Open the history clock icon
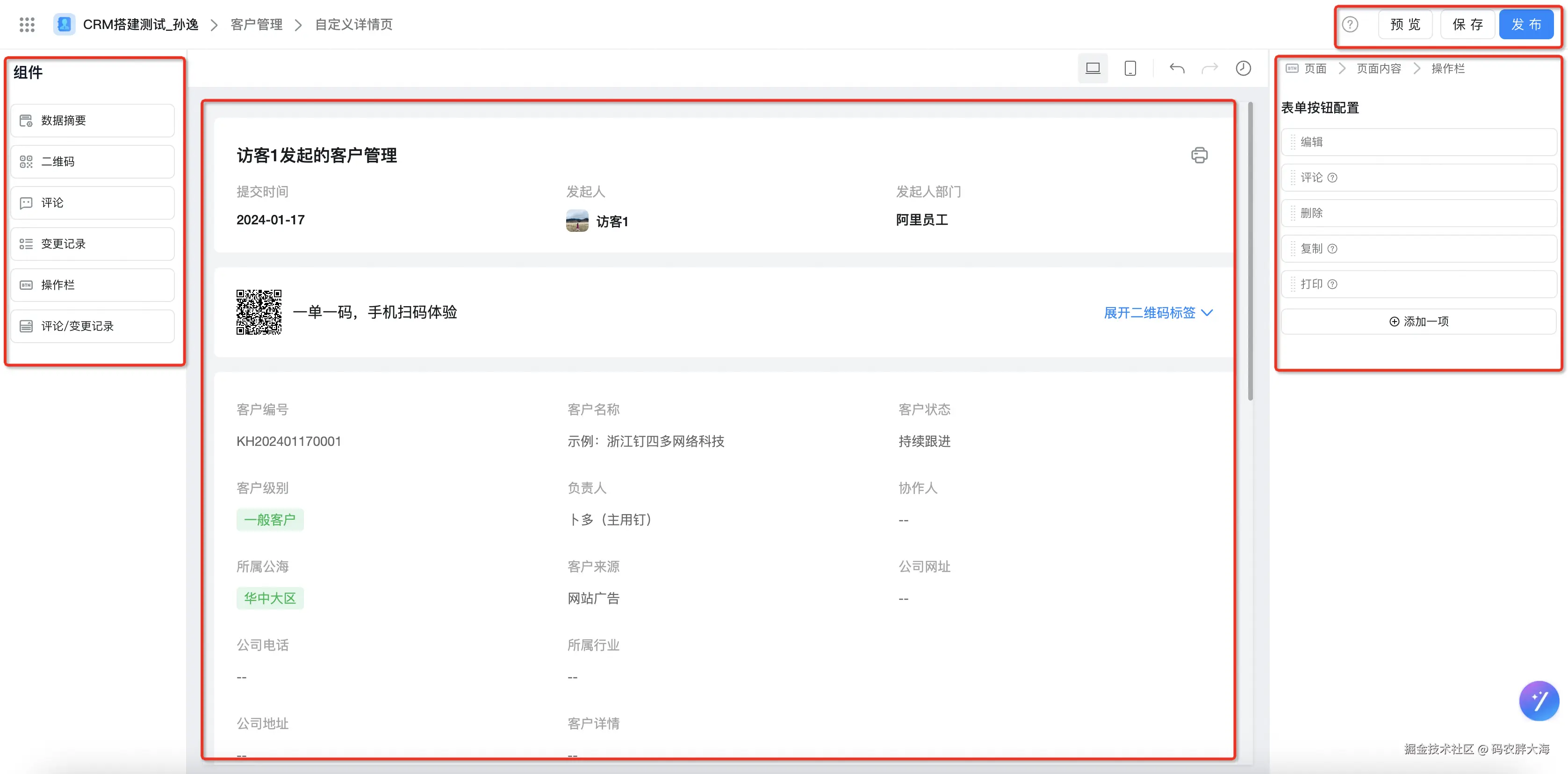Viewport: 1568px width, 774px height. 1243,68
